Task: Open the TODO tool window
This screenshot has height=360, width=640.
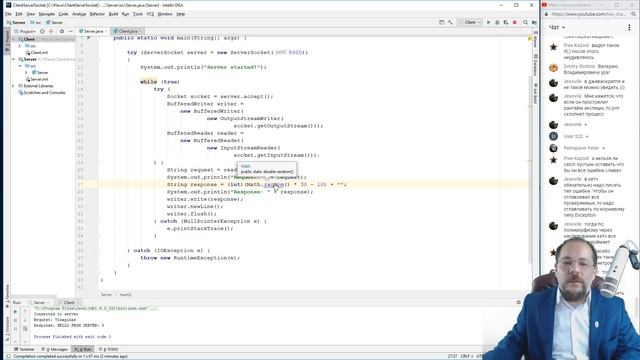Action: click(108, 349)
